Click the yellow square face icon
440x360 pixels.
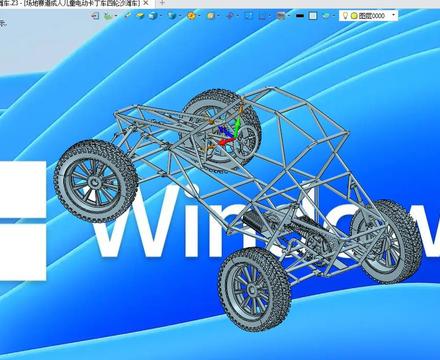coord(210,16)
